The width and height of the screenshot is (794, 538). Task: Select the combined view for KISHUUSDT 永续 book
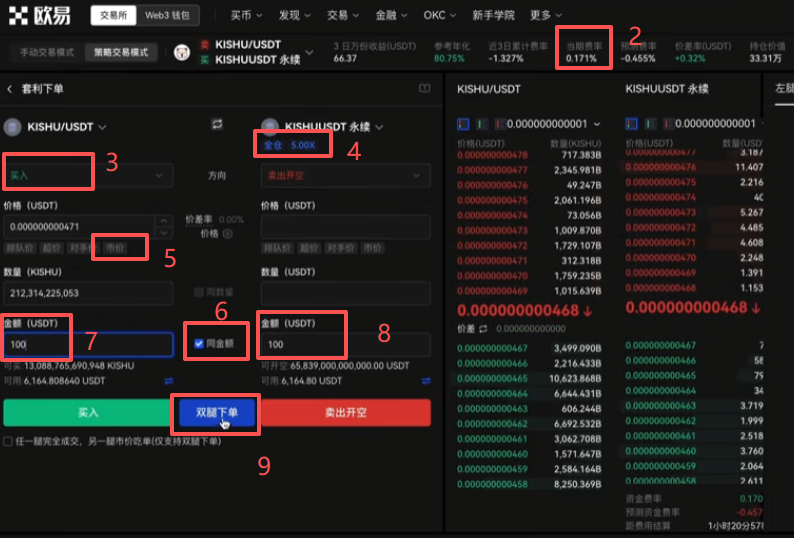631,124
